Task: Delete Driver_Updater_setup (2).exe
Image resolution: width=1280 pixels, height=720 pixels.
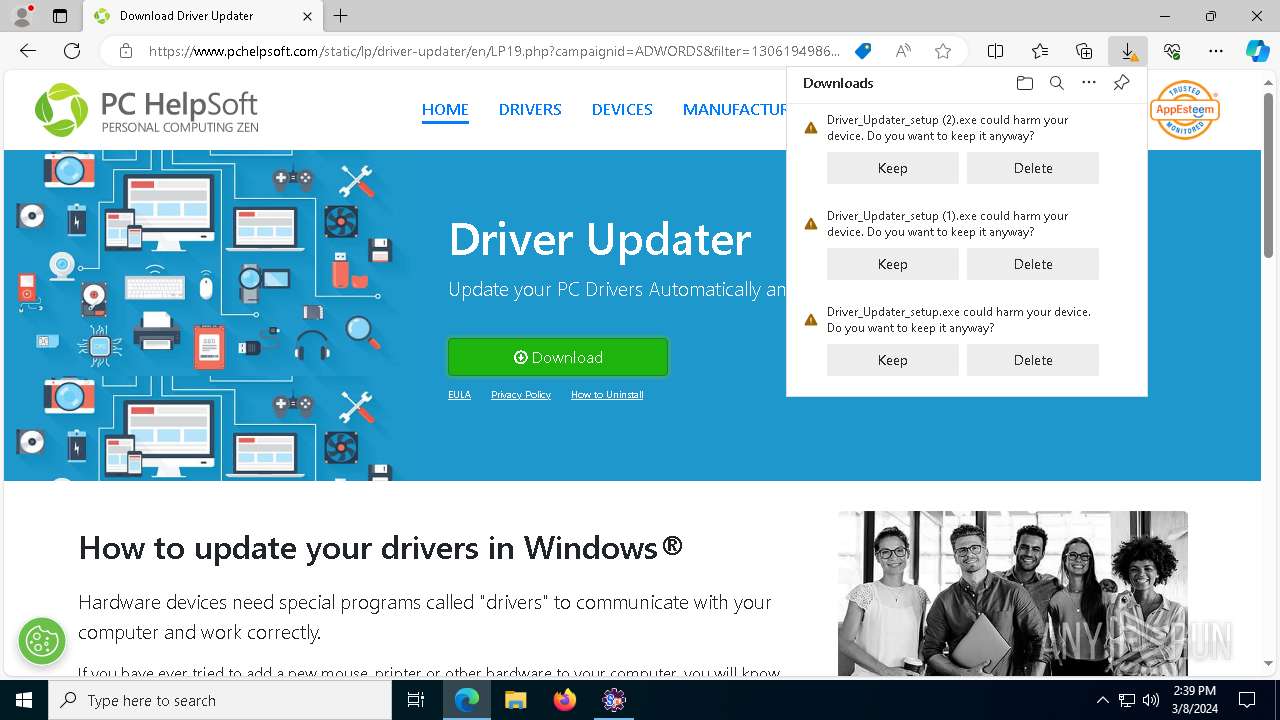Action: click(x=1033, y=168)
